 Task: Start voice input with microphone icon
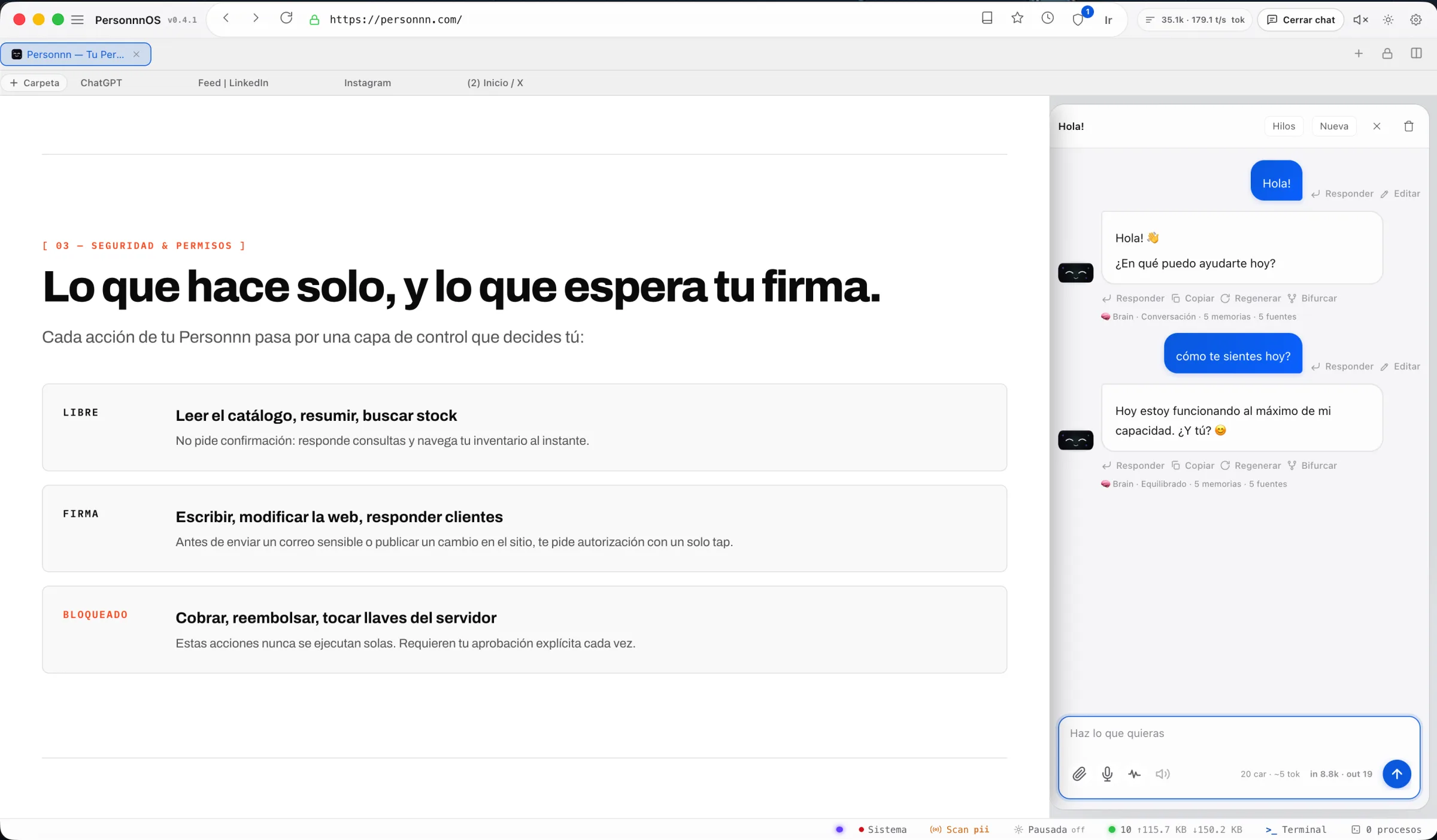(1108, 775)
